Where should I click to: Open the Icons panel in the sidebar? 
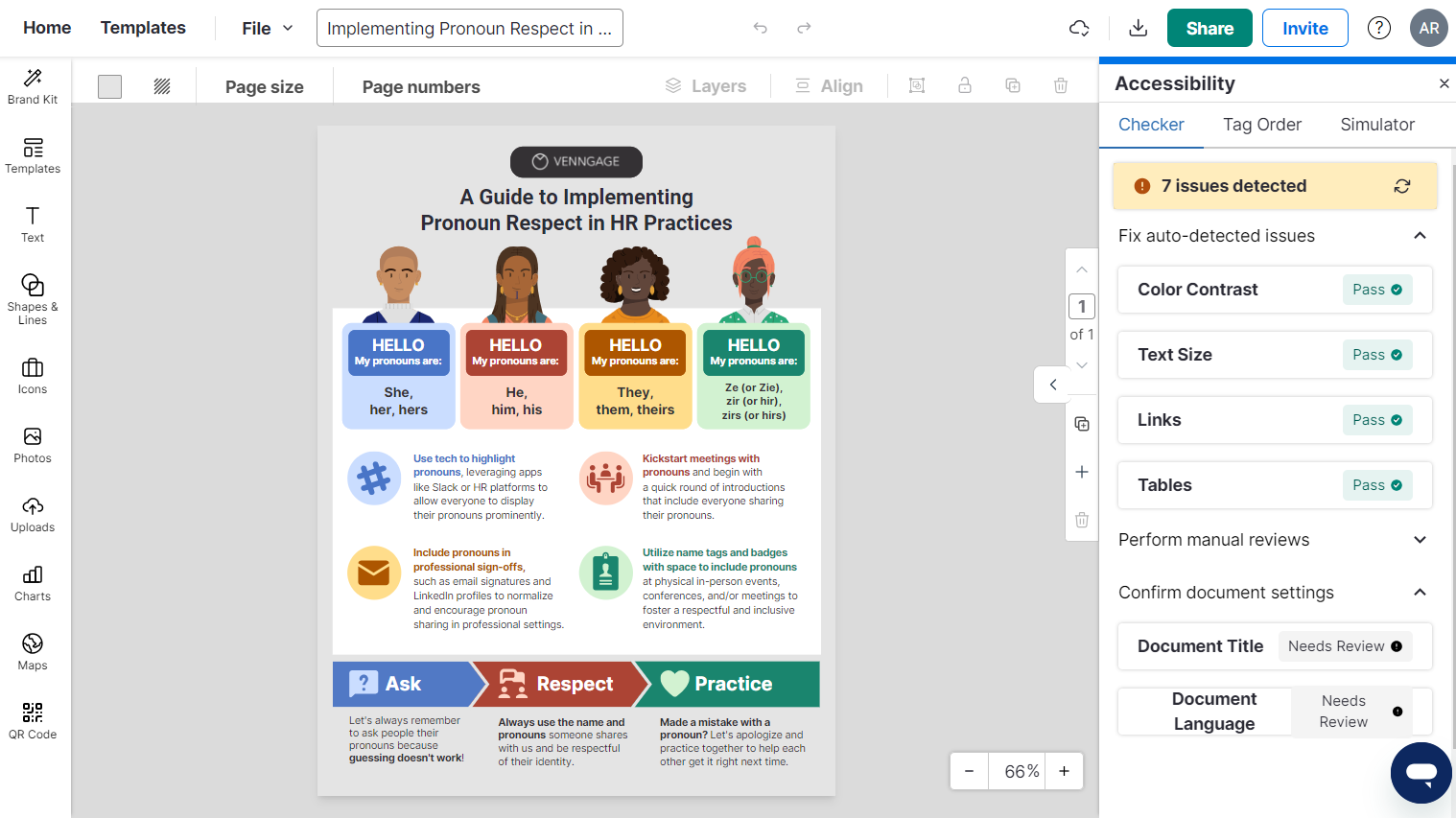32,375
